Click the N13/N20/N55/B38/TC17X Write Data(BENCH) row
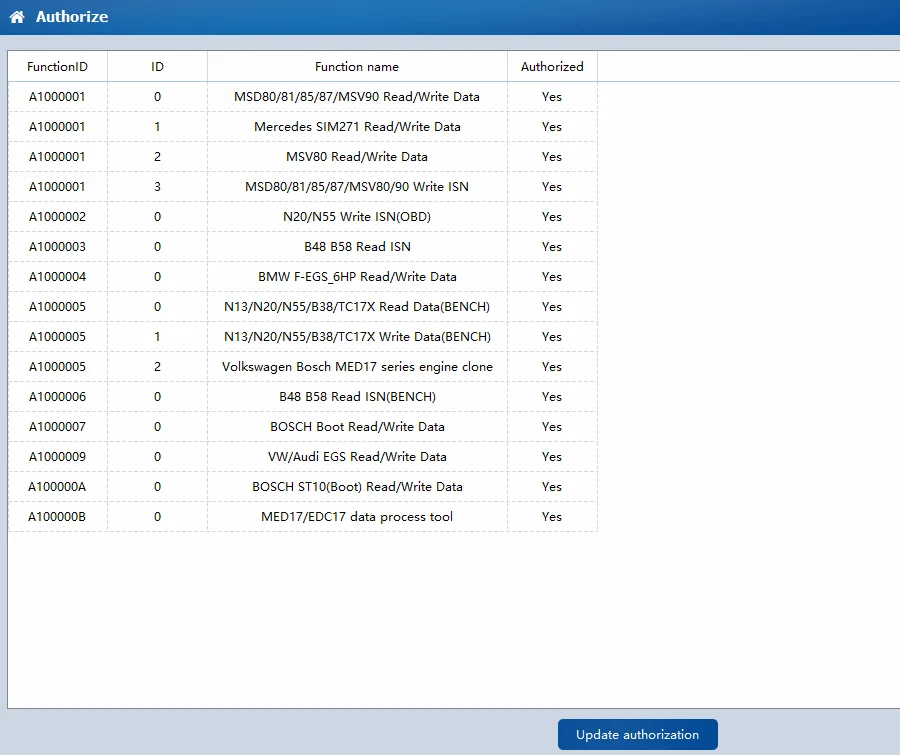Viewport: 900px width, 755px height. 356,337
